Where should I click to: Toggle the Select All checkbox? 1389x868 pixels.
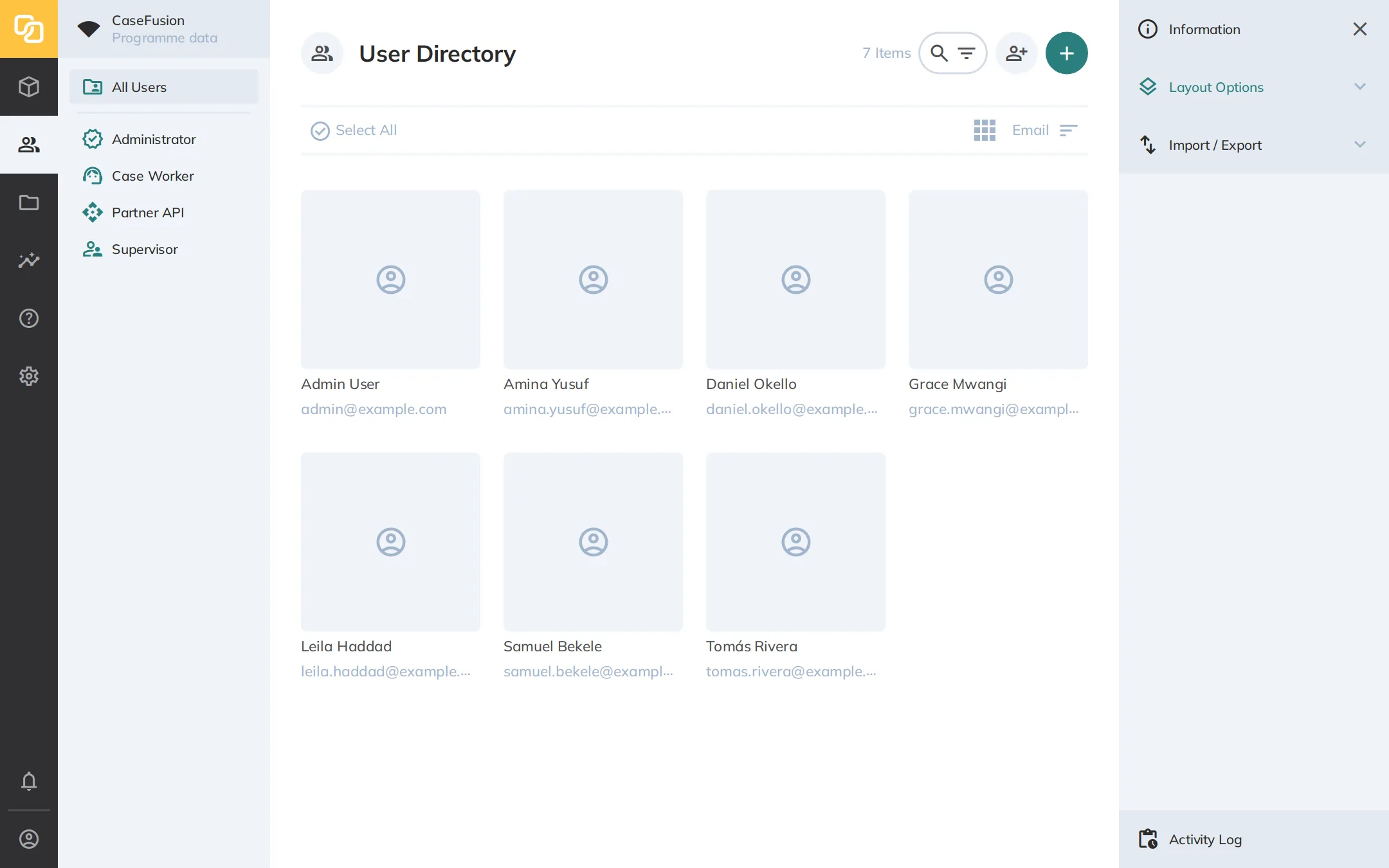coord(320,131)
